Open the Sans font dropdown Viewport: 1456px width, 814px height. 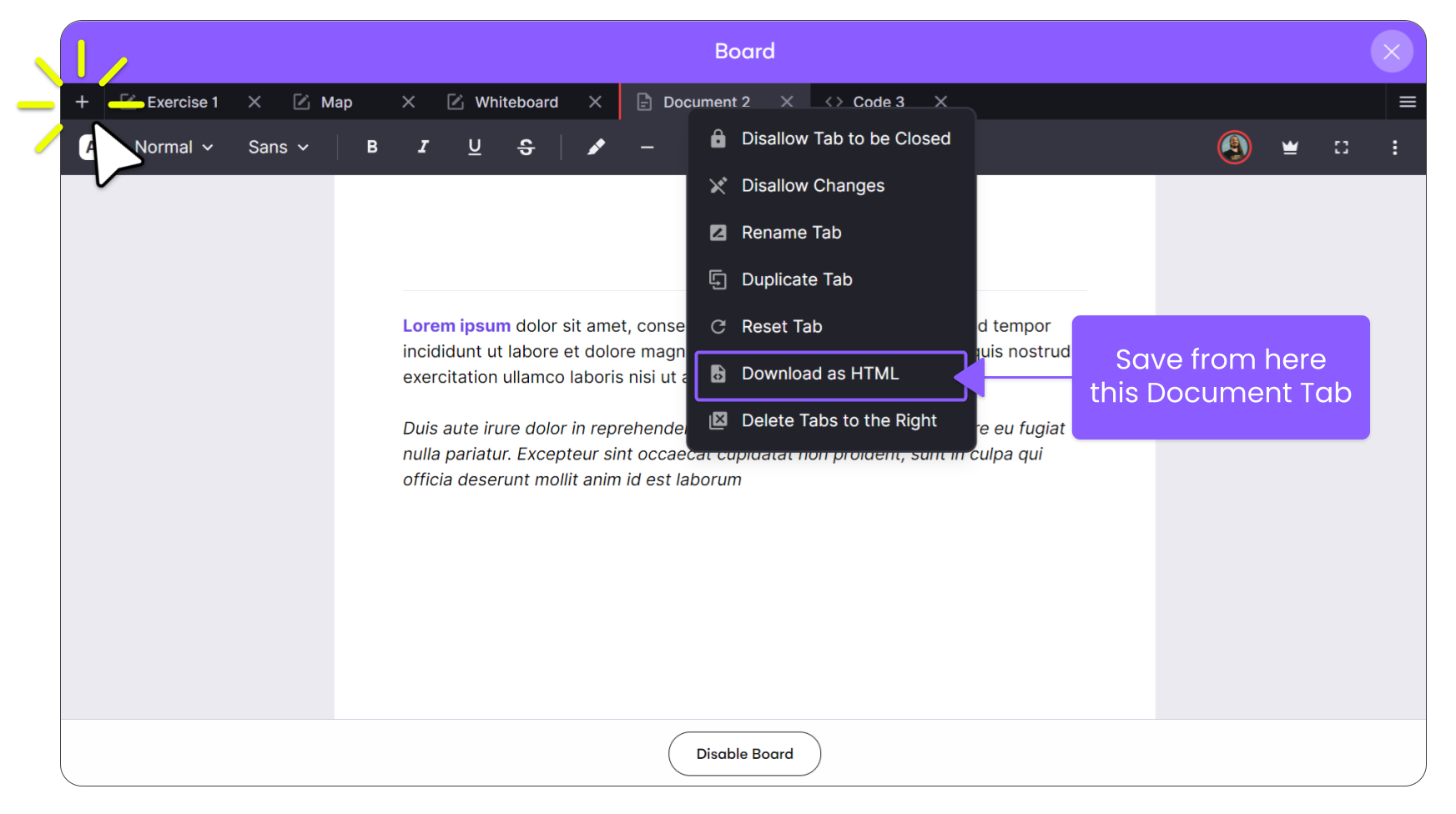[279, 147]
